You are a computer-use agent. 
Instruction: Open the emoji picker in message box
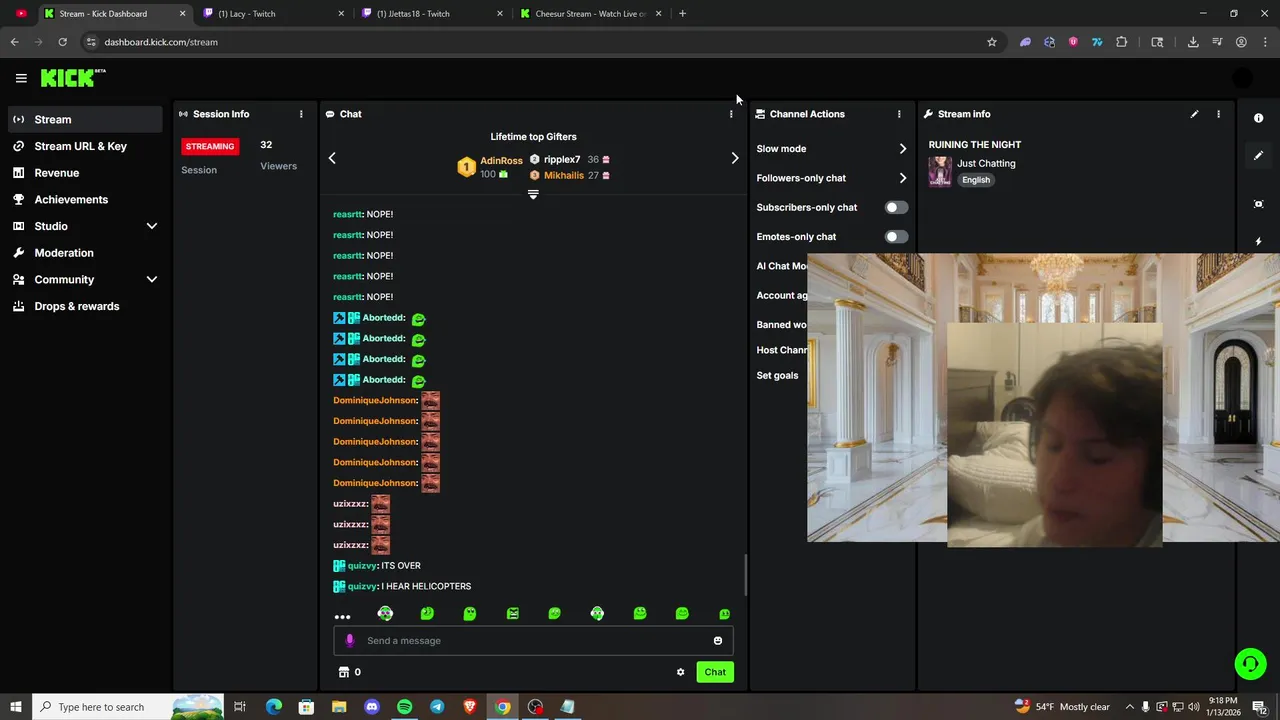[717, 641]
